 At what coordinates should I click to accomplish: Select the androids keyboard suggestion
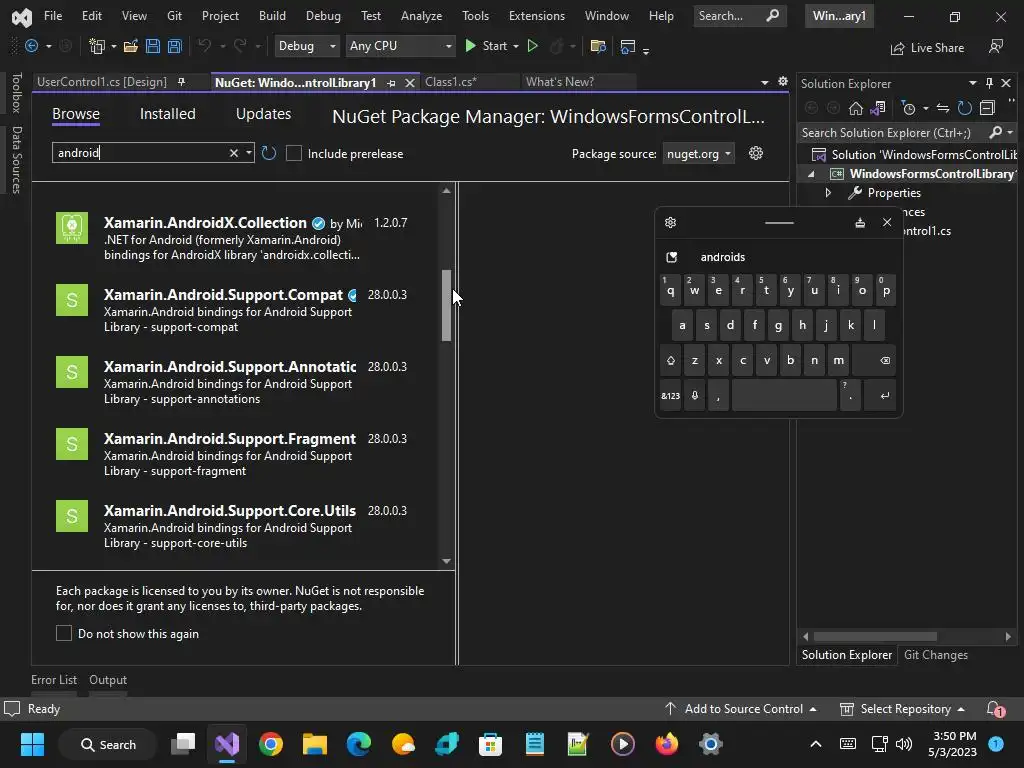[x=722, y=257]
